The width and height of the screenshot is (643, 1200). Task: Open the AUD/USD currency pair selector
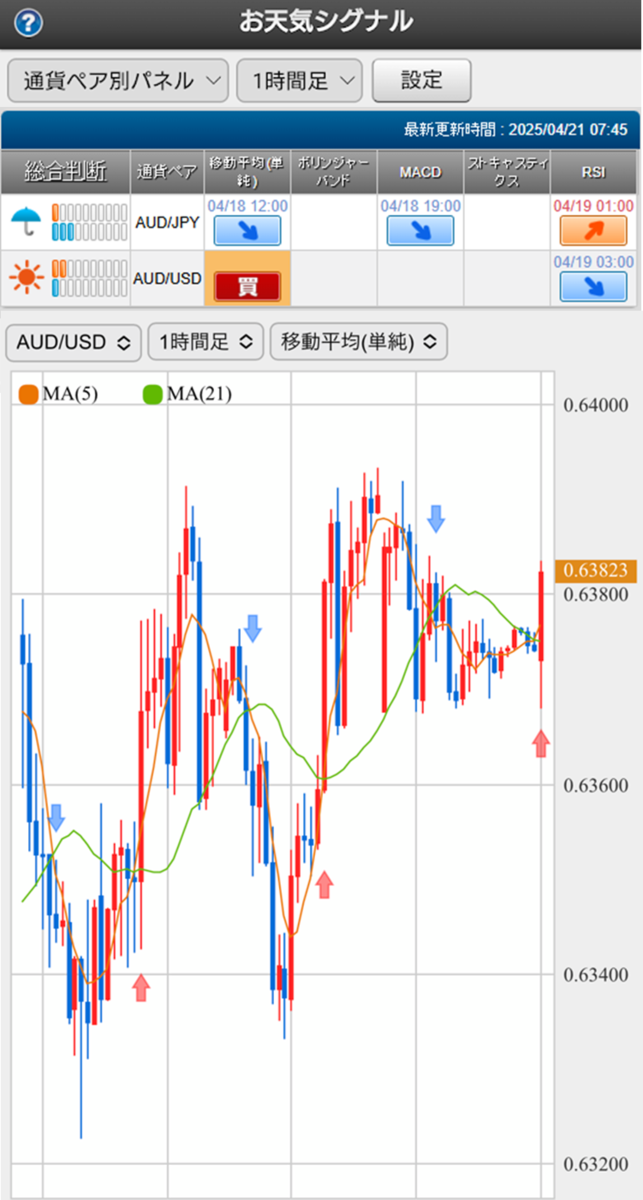(x=73, y=342)
